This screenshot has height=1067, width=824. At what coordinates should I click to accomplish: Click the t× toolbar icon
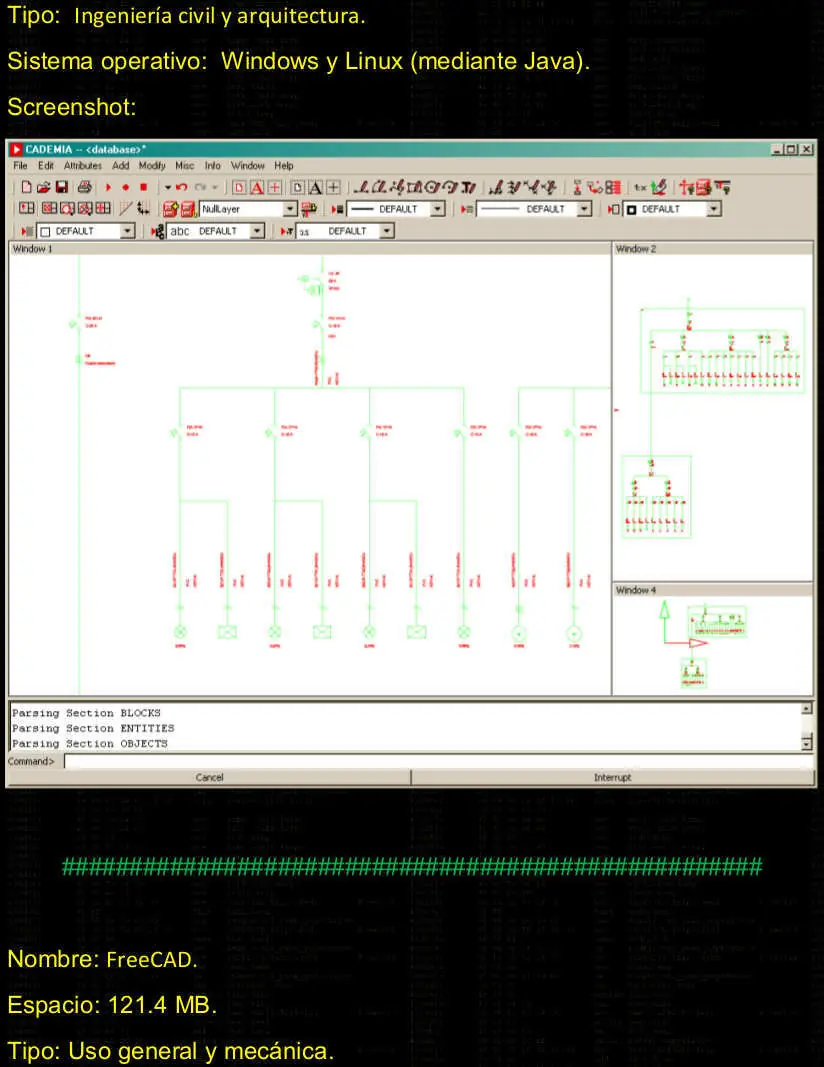point(640,188)
